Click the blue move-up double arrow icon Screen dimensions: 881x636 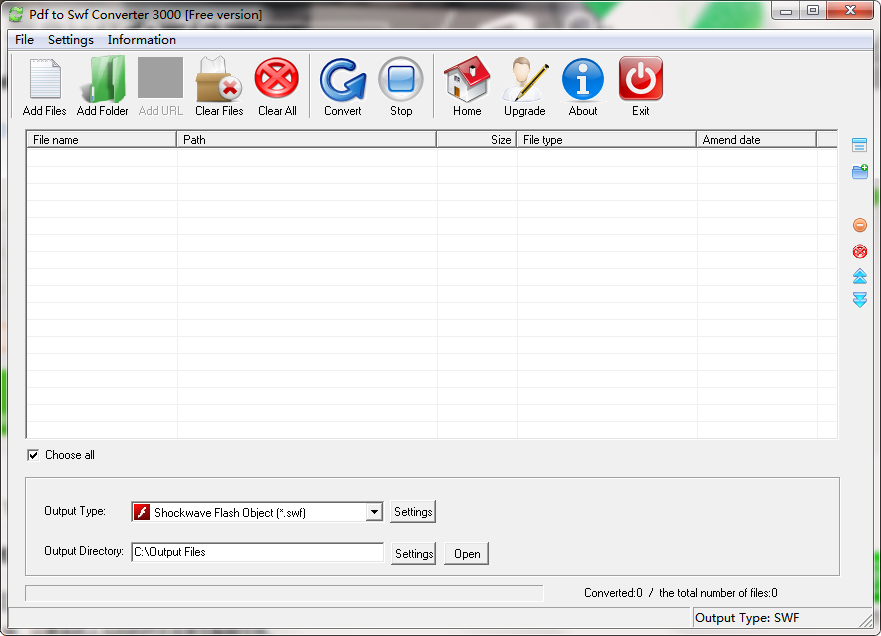click(x=860, y=276)
